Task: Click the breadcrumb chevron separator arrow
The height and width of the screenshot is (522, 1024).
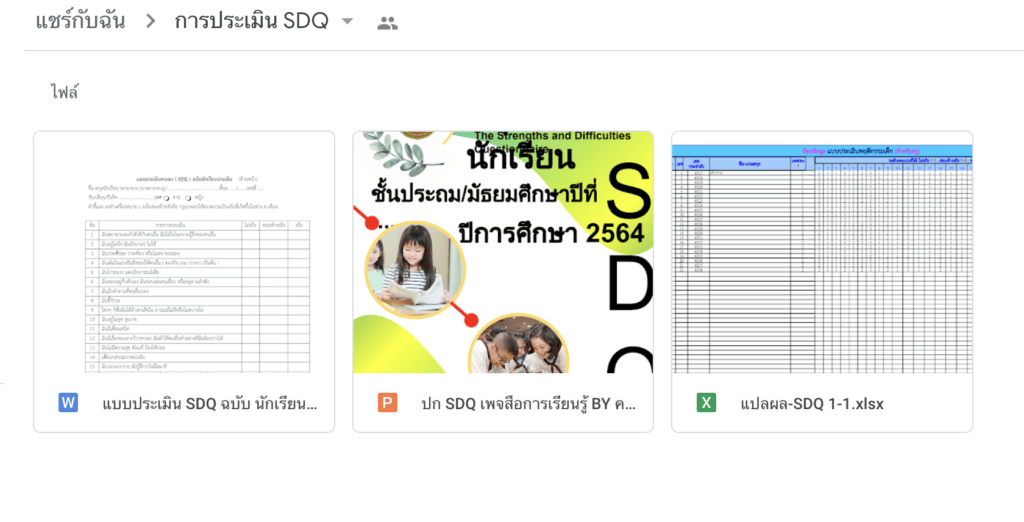Action: click(x=151, y=22)
